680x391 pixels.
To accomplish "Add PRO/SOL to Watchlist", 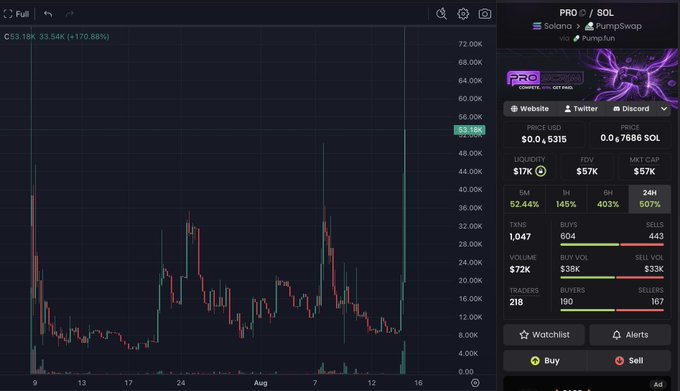I will click(544, 335).
